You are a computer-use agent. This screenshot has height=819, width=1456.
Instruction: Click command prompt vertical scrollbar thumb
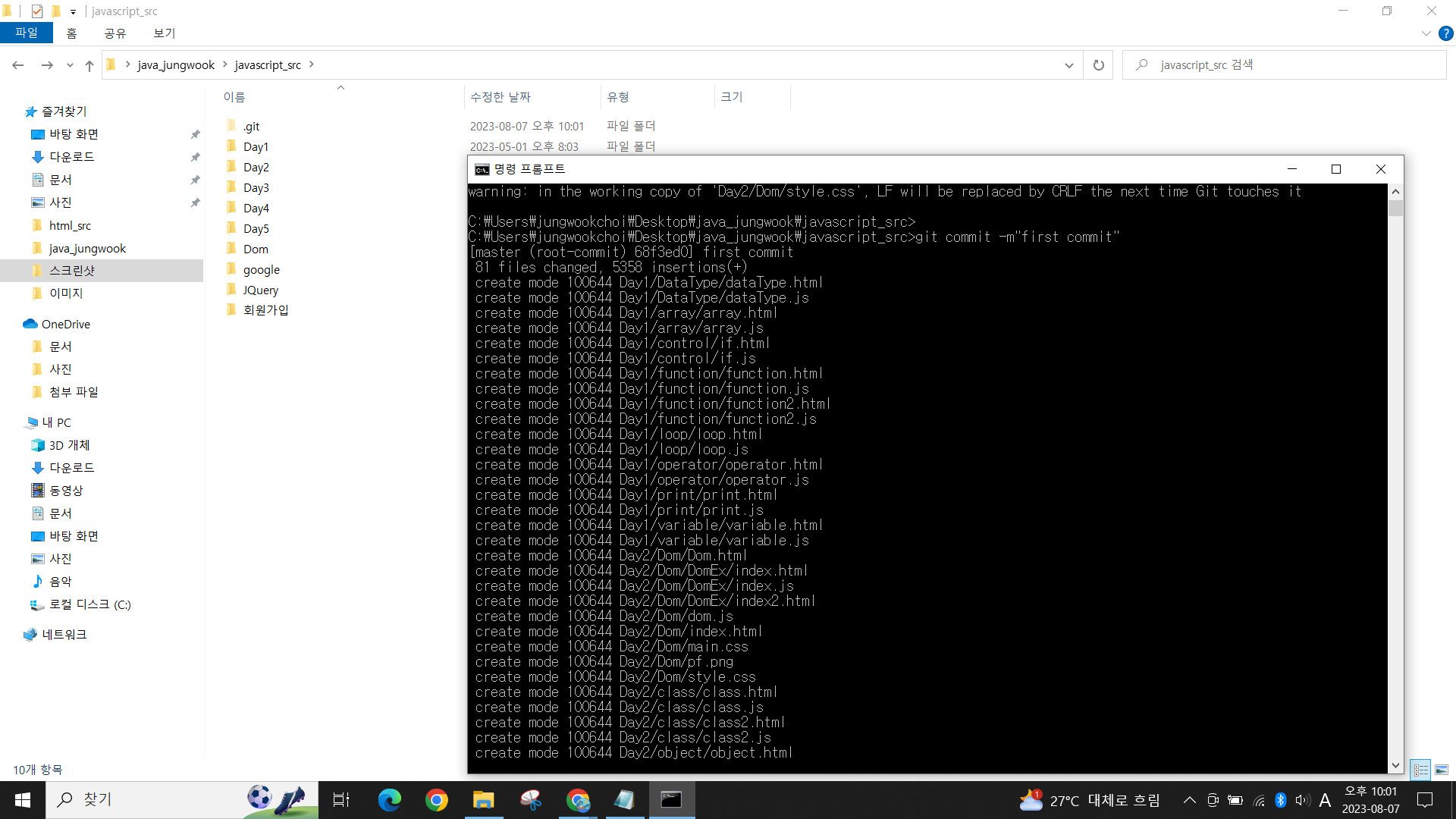(1395, 208)
